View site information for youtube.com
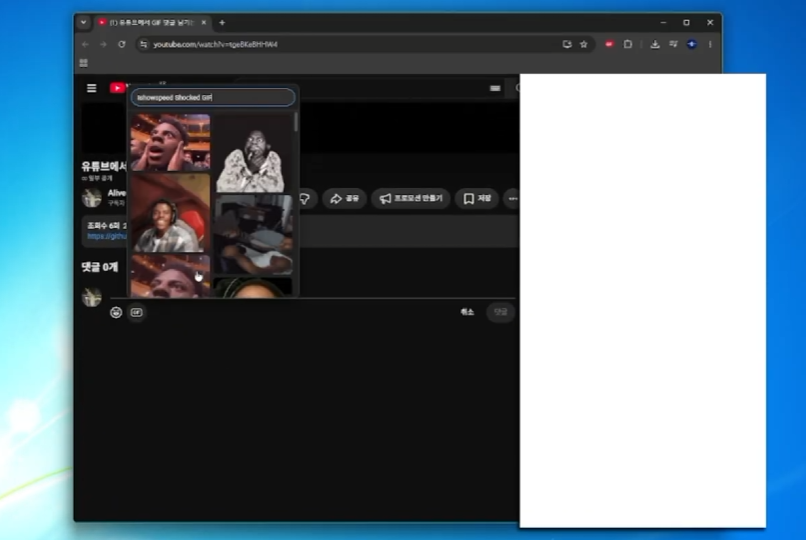 tap(144, 45)
